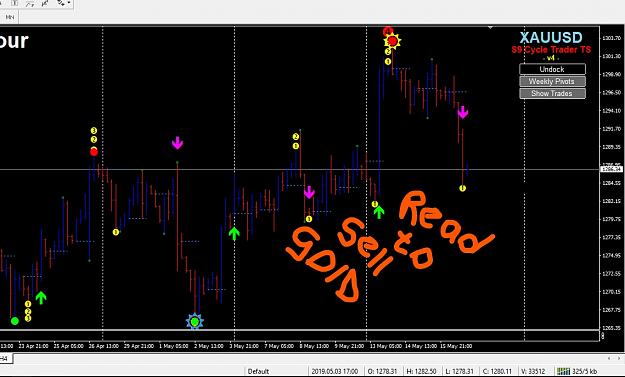Click the 26 Apr 13:00 time label

click(104, 346)
